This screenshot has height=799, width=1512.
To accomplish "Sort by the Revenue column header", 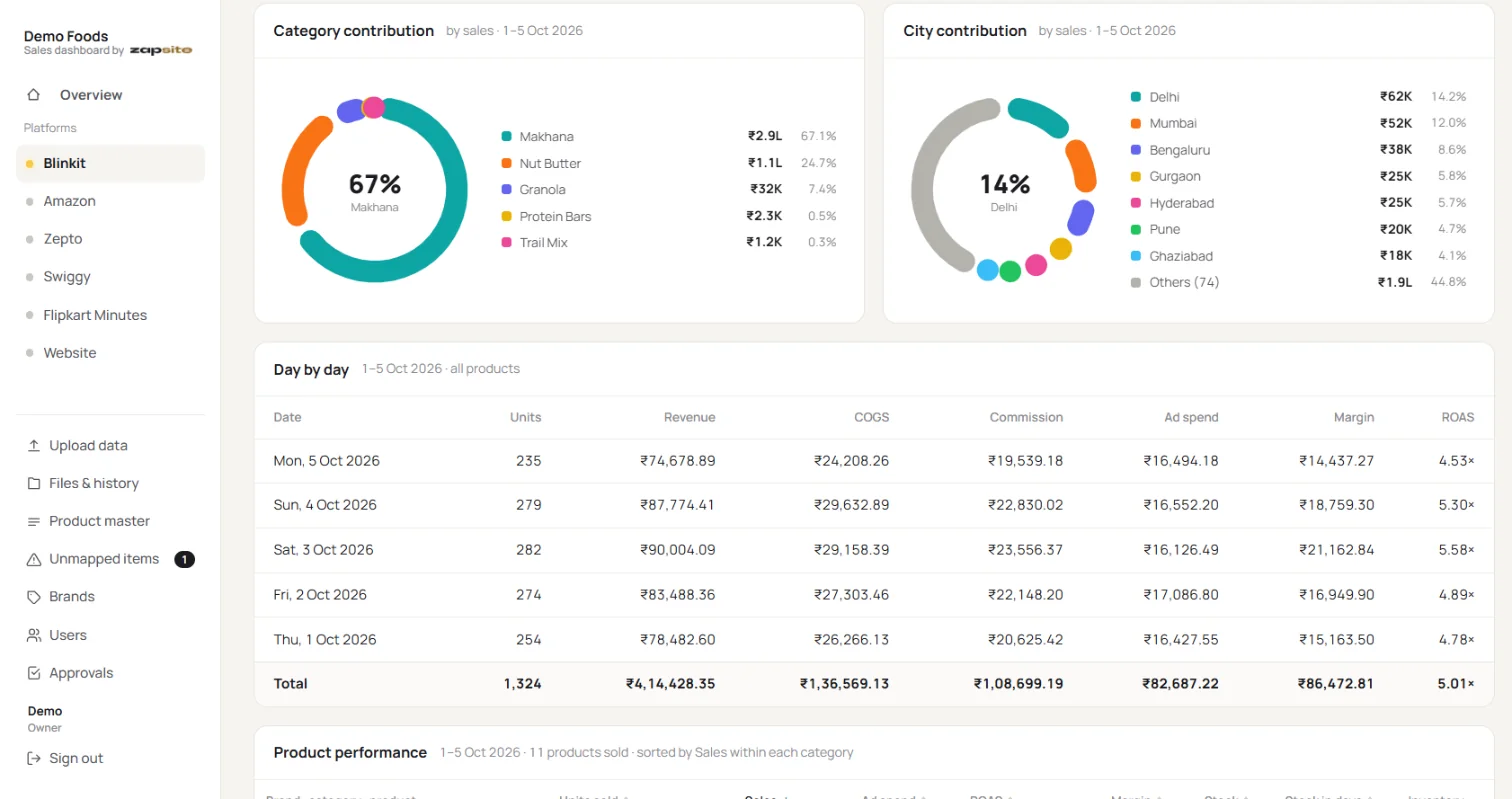I will click(689, 417).
